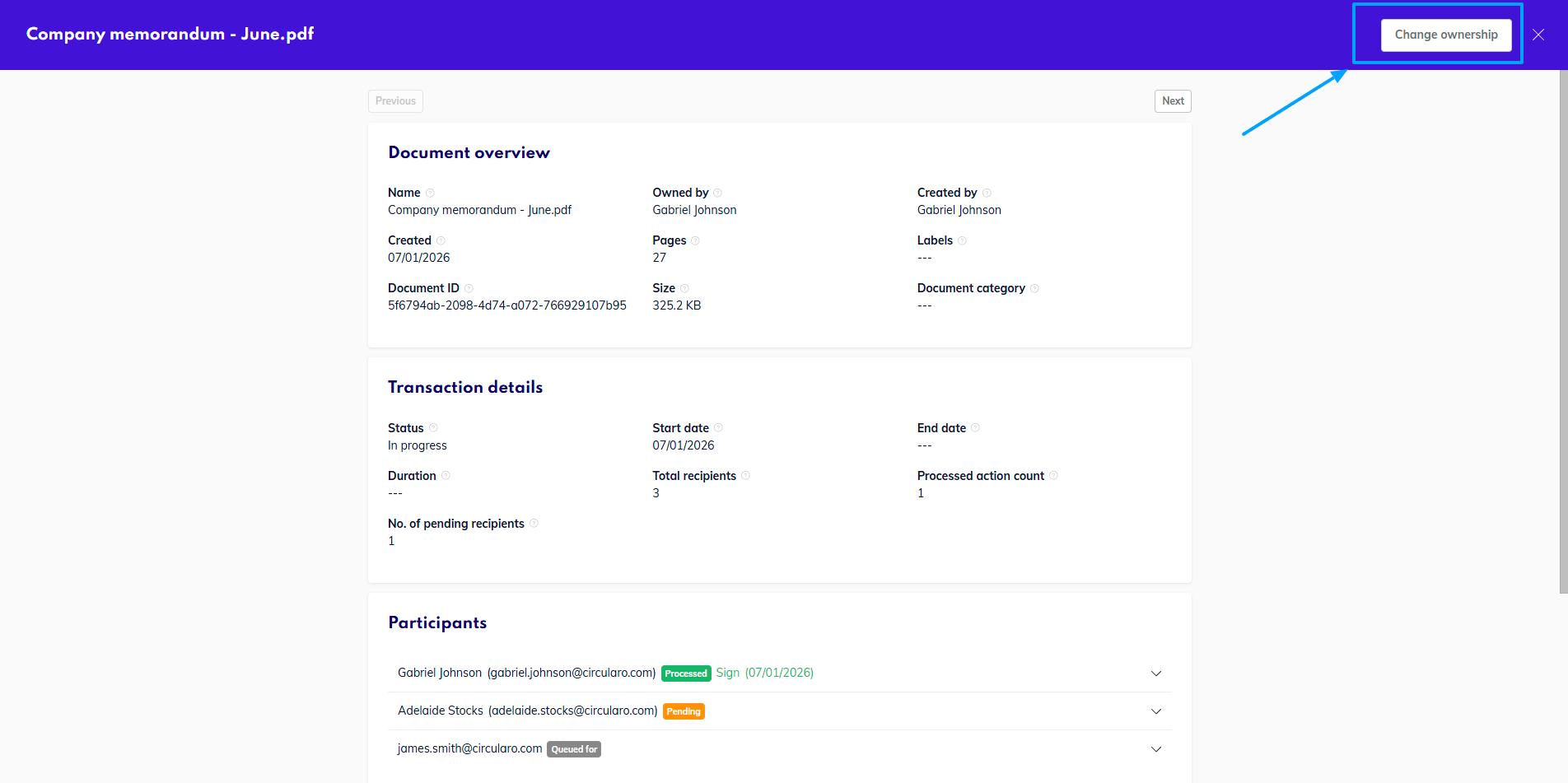This screenshot has height=783, width=1568.
Task: Click the info icon next to Created by
Action: point(987,193)
